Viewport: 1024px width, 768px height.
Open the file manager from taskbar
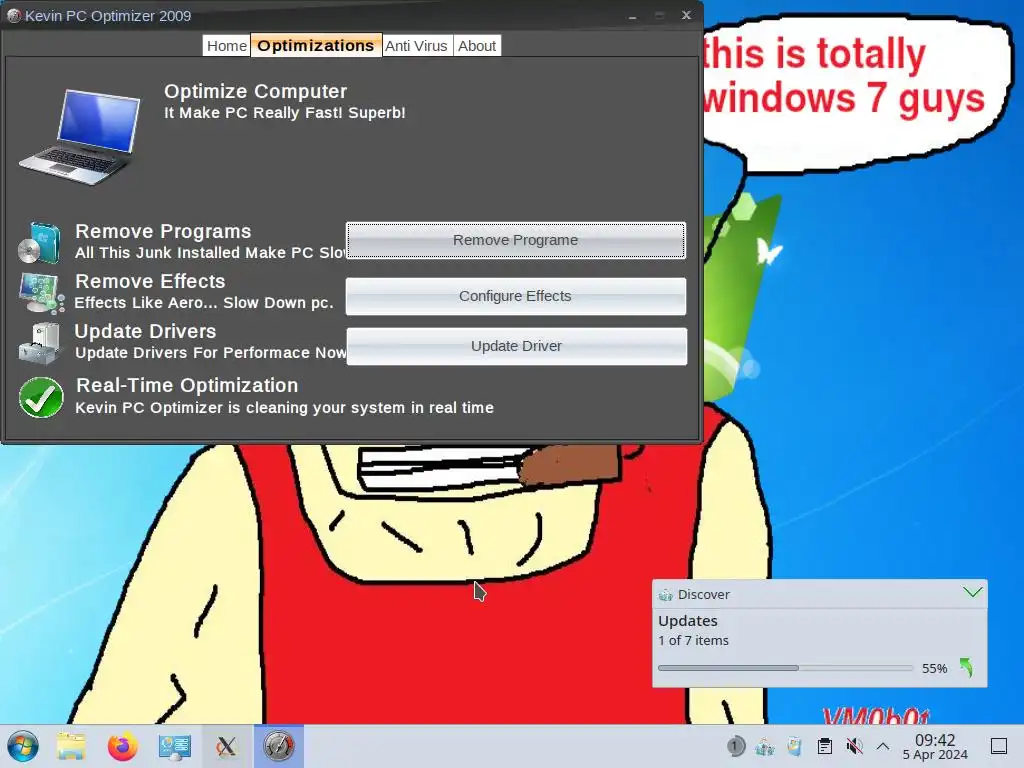point(71,746)
